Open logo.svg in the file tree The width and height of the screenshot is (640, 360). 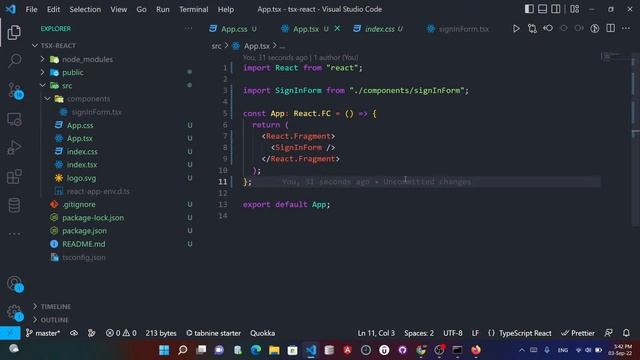pos(81,178)
